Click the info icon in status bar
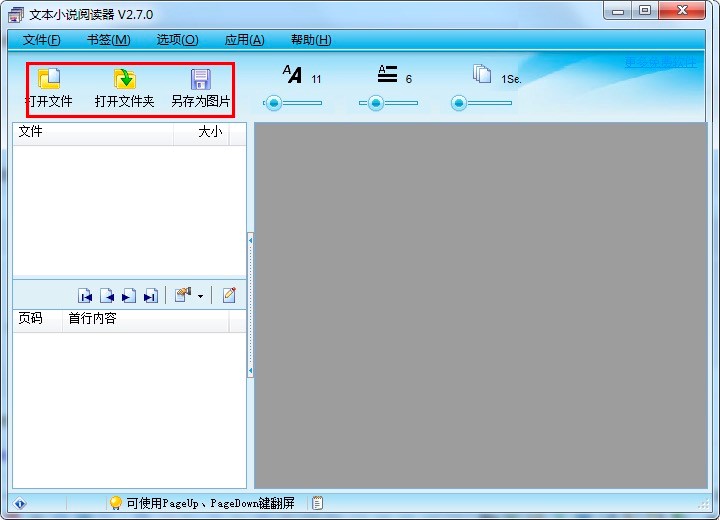Image resolution: width=720 pixels, height=520 pixels. pos(20,503)
